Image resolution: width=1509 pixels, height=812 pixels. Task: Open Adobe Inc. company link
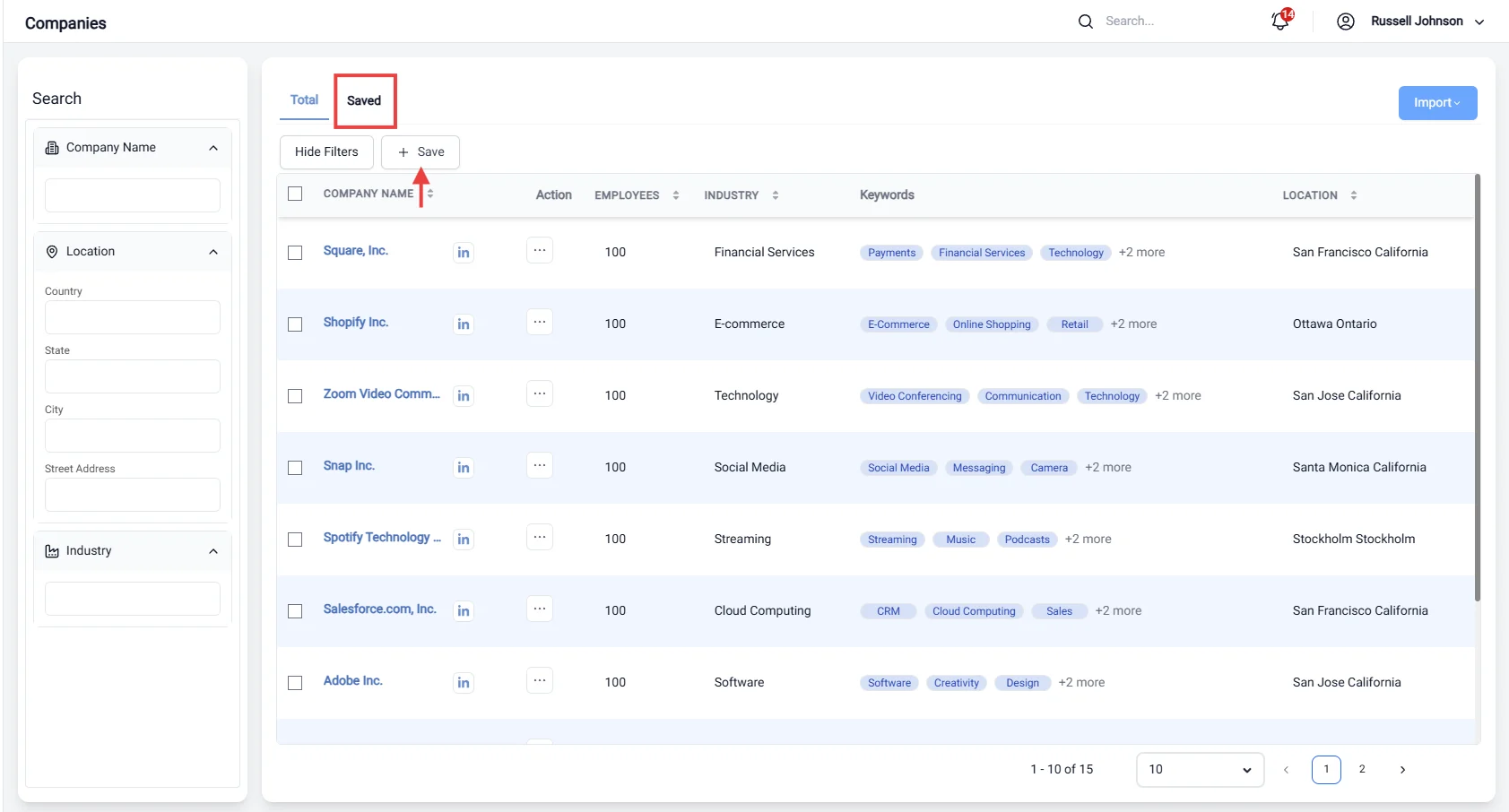(353, 681)
